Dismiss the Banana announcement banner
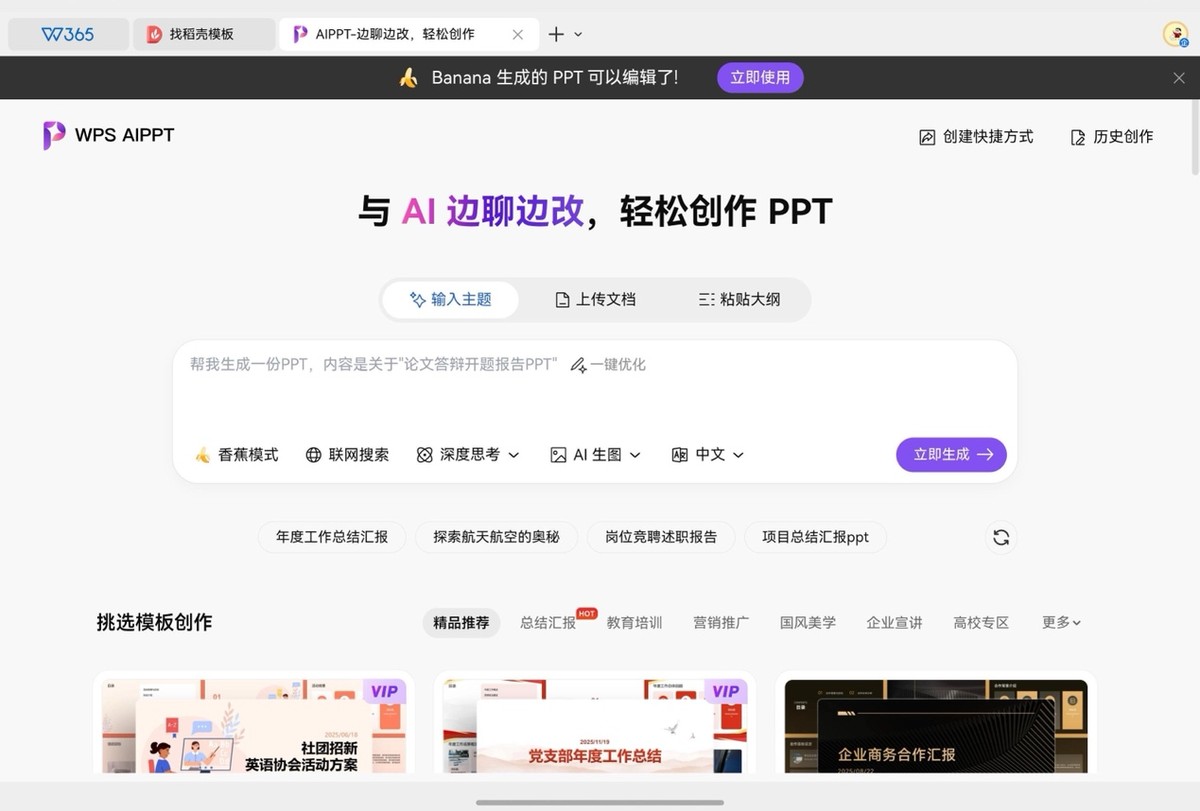 [1179, 77]
